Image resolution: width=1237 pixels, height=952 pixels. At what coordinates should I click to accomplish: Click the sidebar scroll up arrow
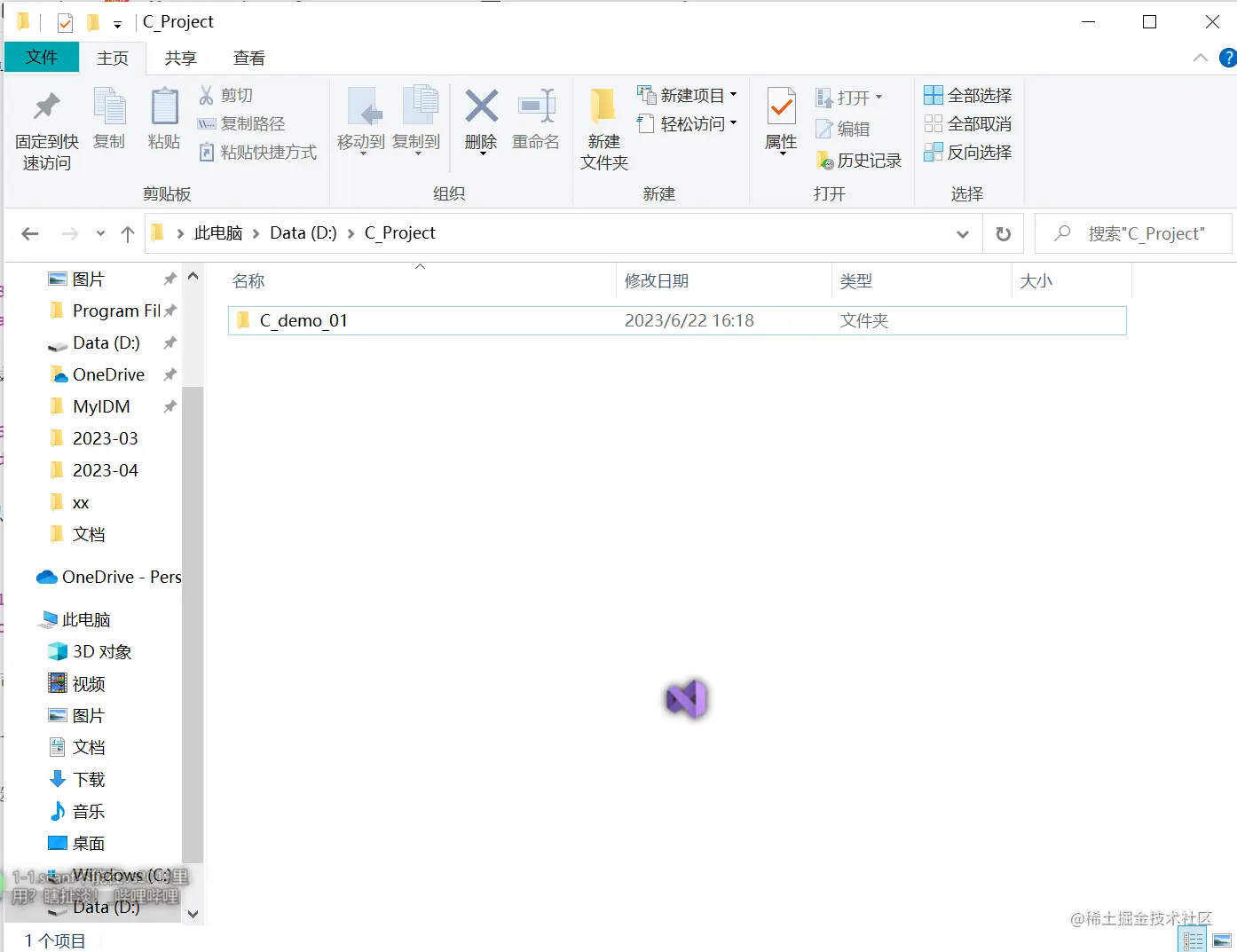click(193, 277)
